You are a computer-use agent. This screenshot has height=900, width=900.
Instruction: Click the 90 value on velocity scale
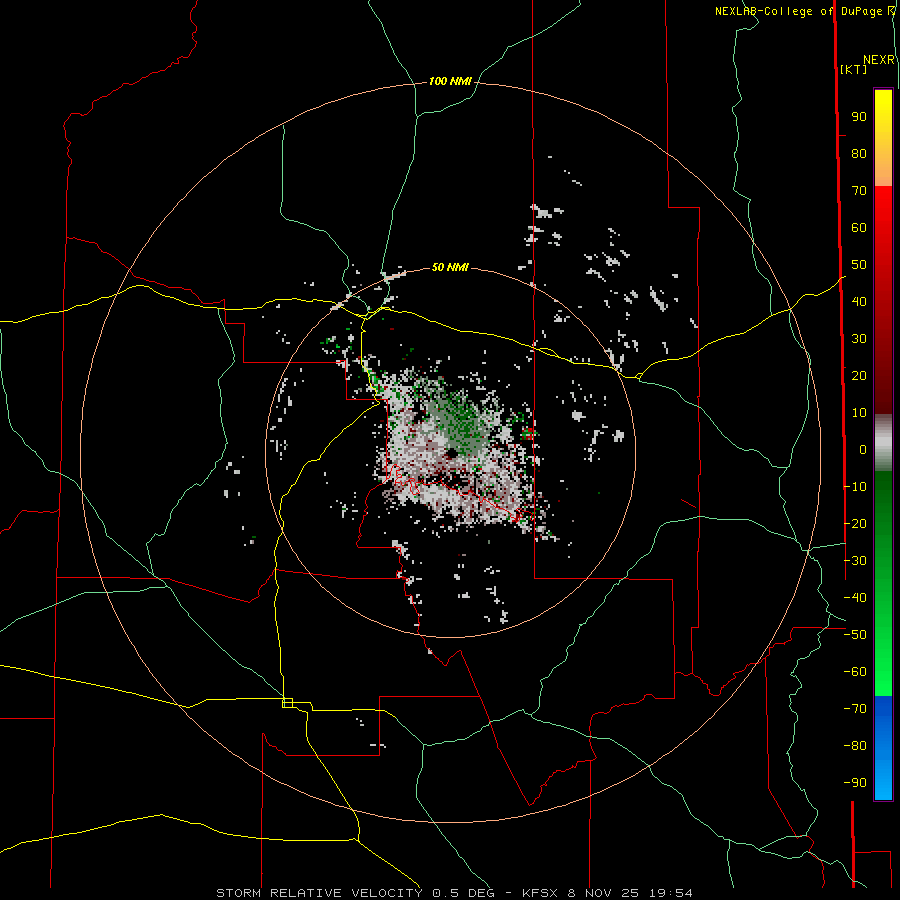(859, 117)
